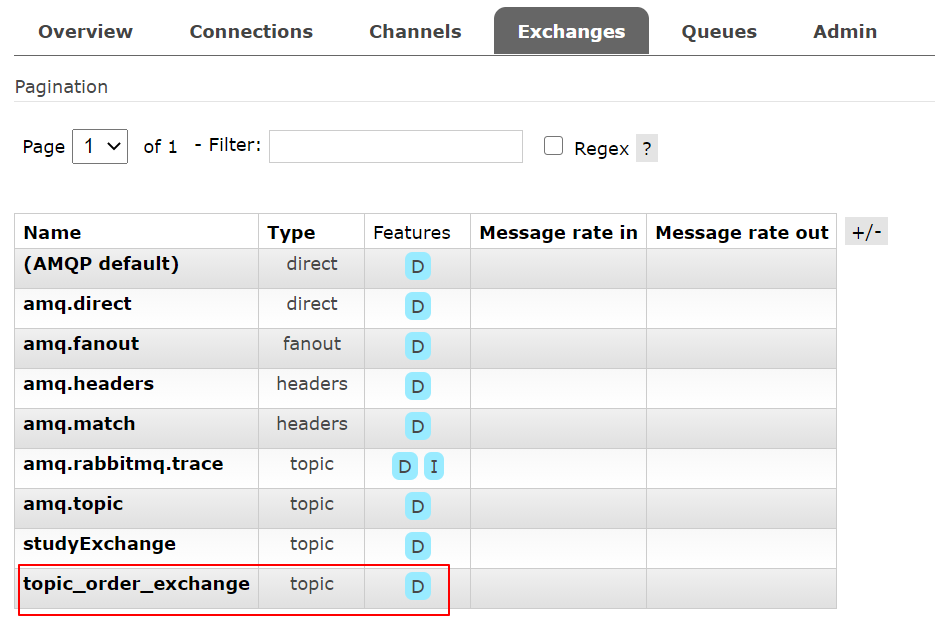935x627 pixels.
Task: Open the Page number dropdown
Action: [100, 146]
